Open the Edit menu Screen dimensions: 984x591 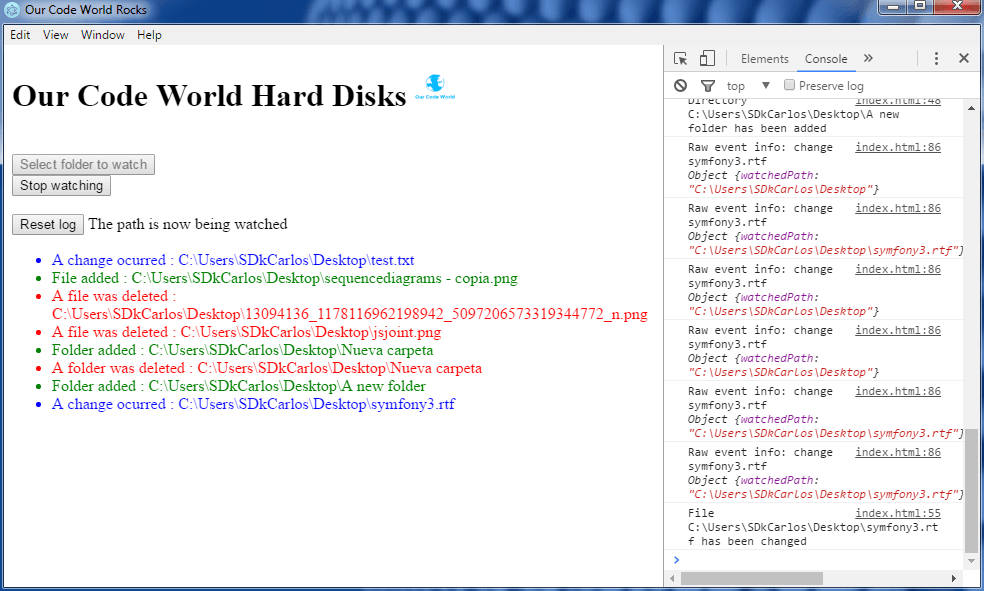20,35
